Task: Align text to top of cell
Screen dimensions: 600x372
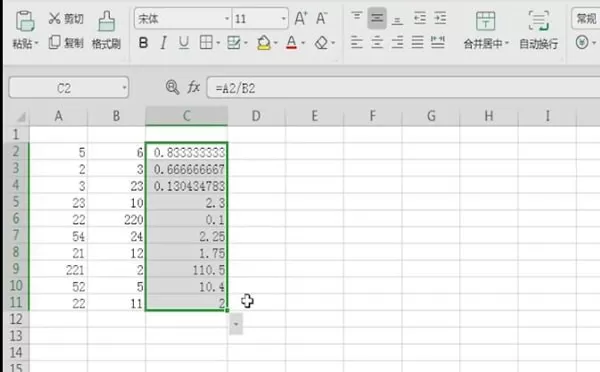Action: click(357, 16)
